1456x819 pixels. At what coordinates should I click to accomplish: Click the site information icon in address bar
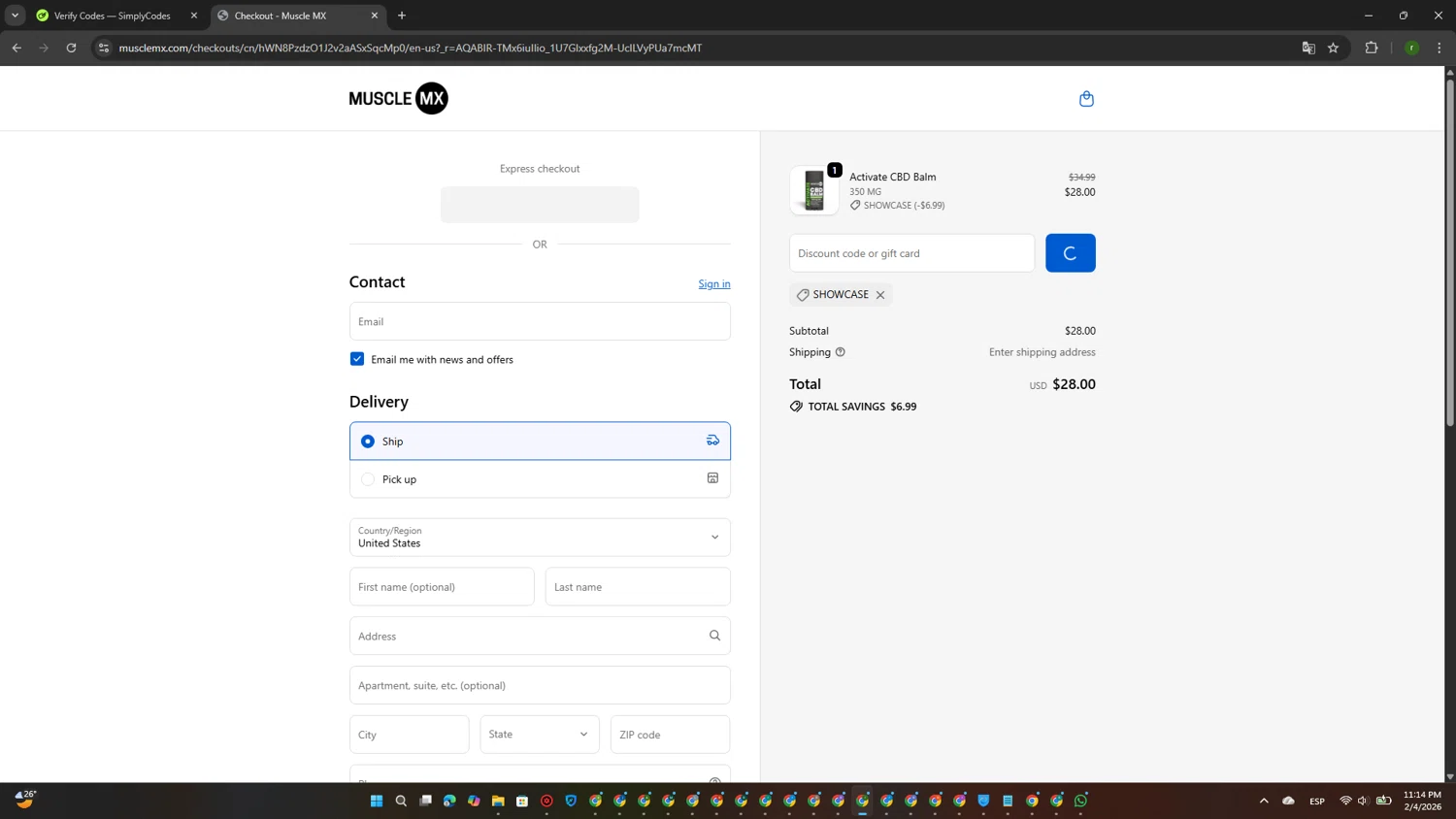pos(104,48)
